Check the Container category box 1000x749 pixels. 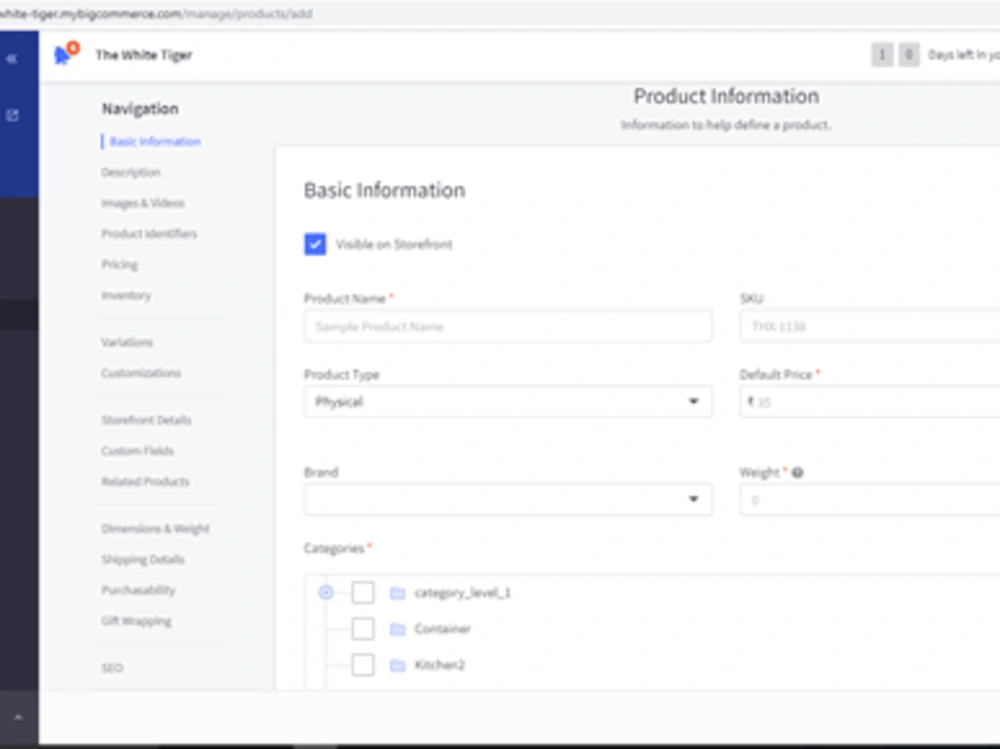pos(363,629)
